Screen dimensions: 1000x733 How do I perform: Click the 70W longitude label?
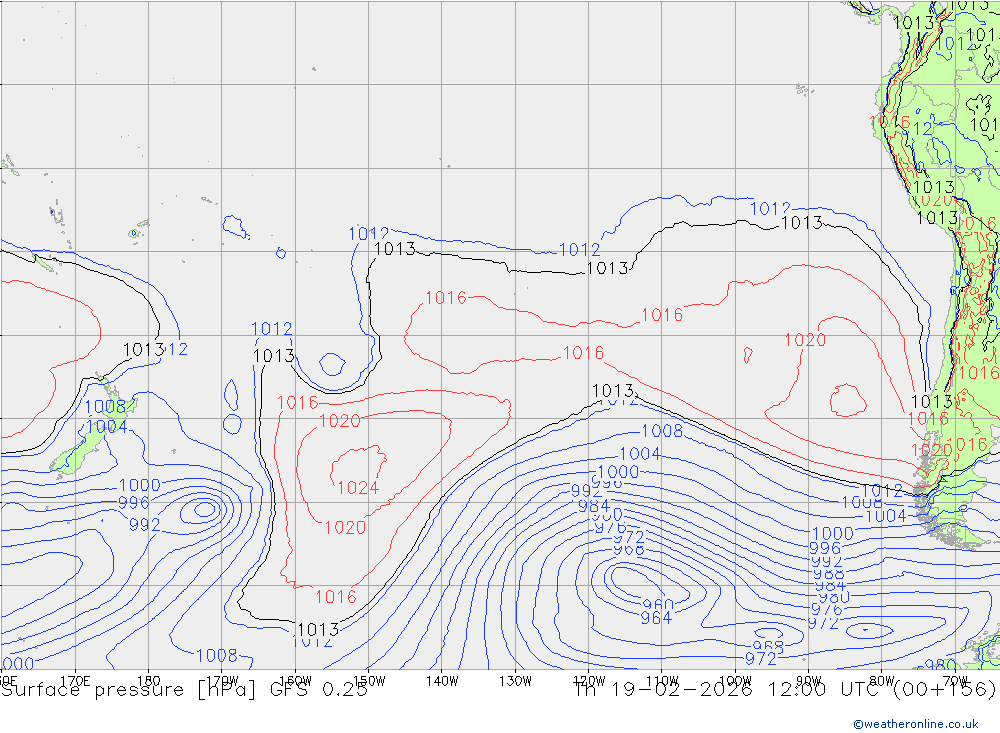(x=955, y=681)
